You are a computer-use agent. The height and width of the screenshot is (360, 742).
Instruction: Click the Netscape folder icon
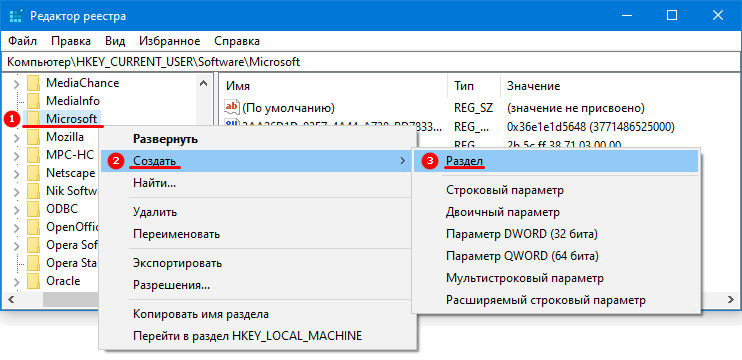(33, 173)
